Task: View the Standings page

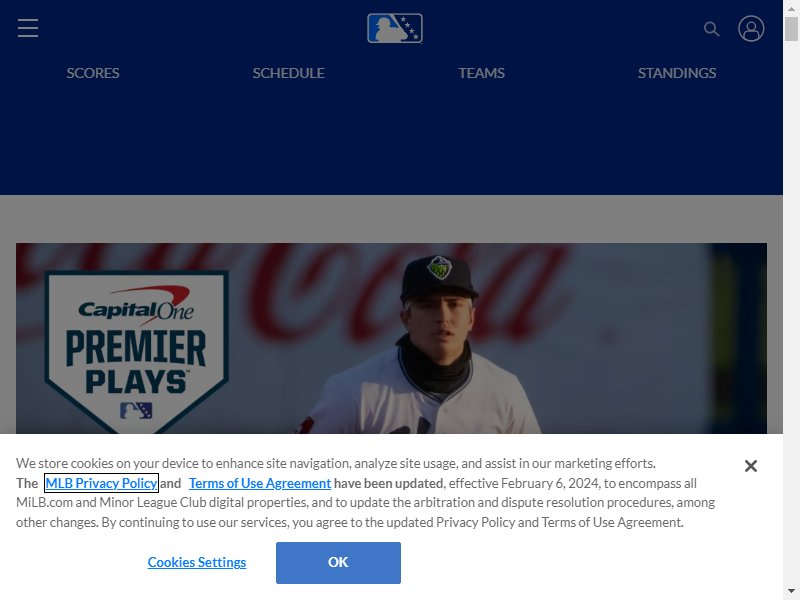Action: pyautogui.click(x=677, y=73)
